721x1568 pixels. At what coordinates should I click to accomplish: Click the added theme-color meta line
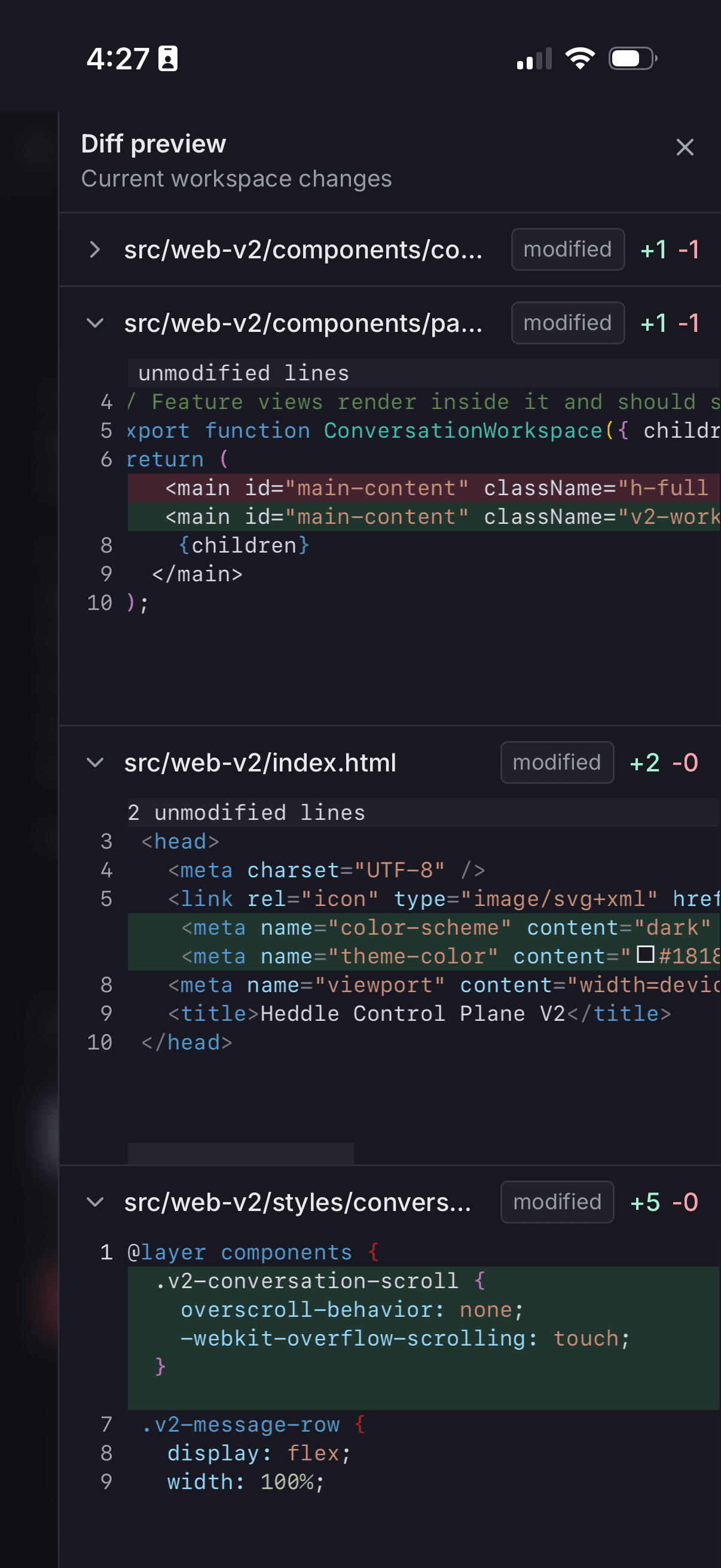click(424, 956)
